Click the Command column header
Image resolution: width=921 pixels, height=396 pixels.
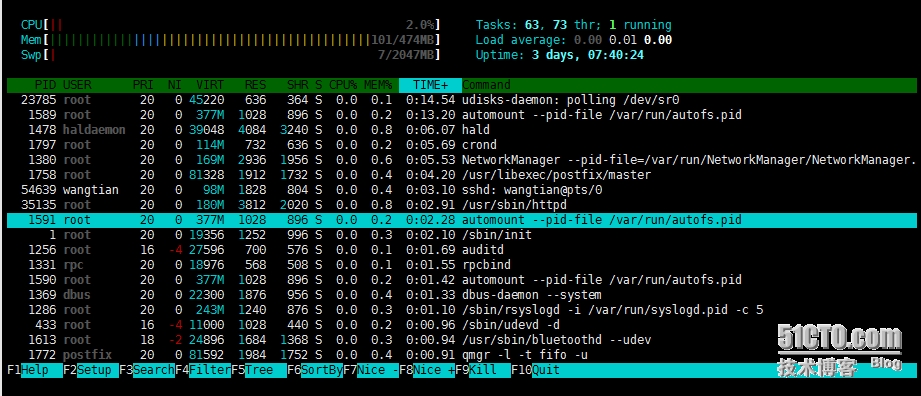(486, 85)
